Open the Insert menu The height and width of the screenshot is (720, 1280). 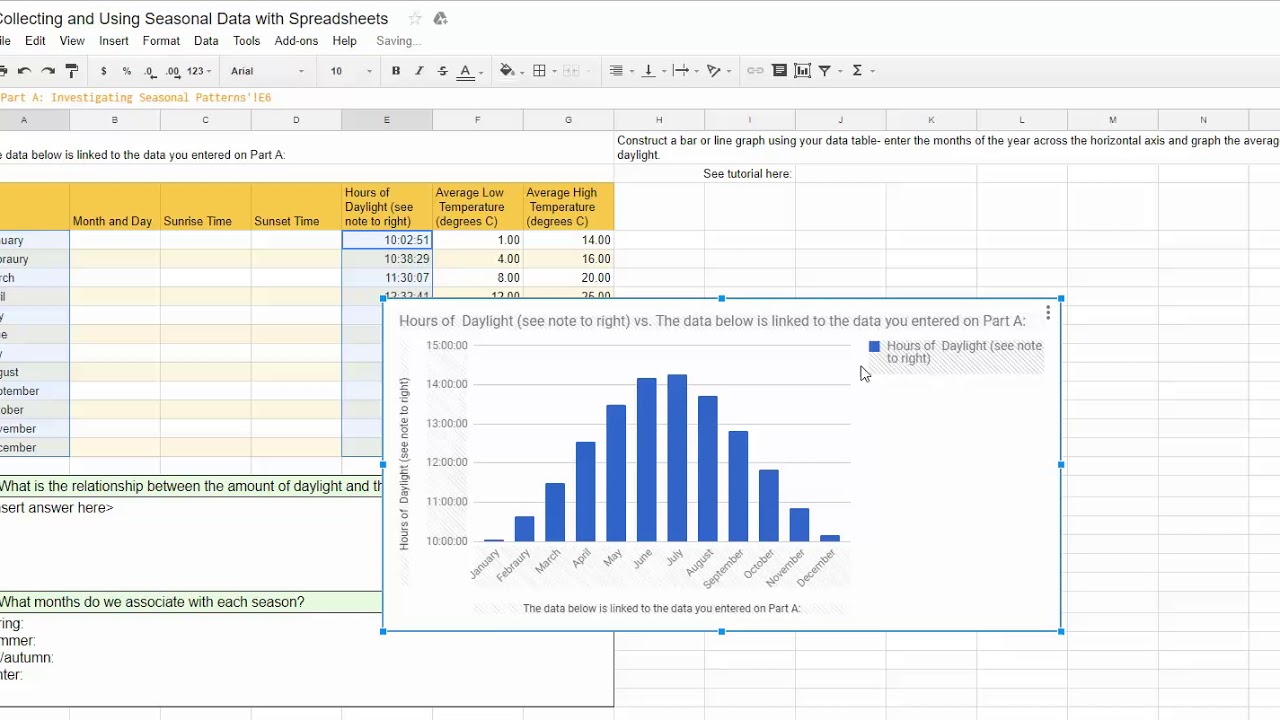(114, 41)
